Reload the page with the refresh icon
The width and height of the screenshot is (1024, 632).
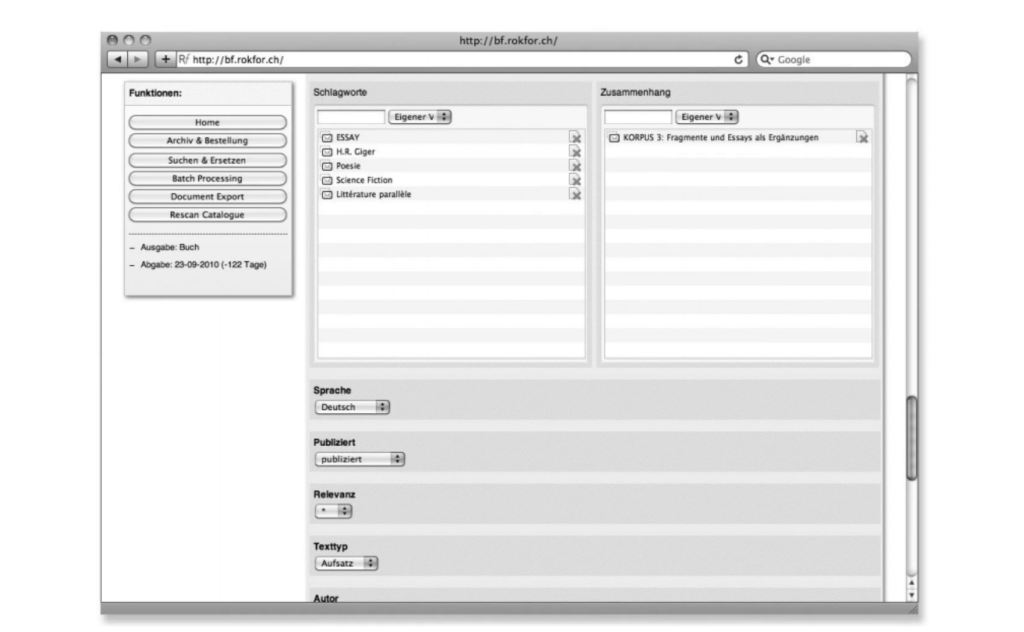(739, 60)
